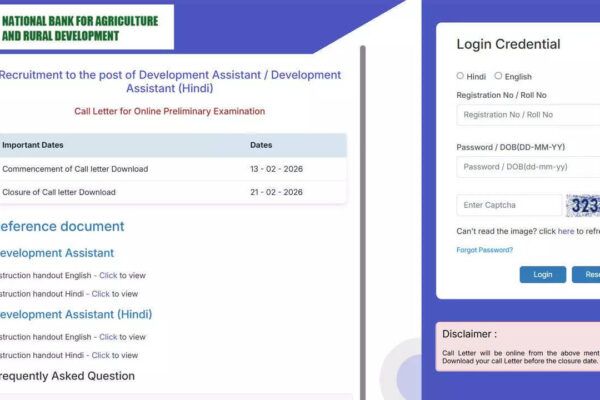The height and width of the screenshot is (400, 600).
Task: Click the 'Disclaimer :' heading
Action: point(470,334)
